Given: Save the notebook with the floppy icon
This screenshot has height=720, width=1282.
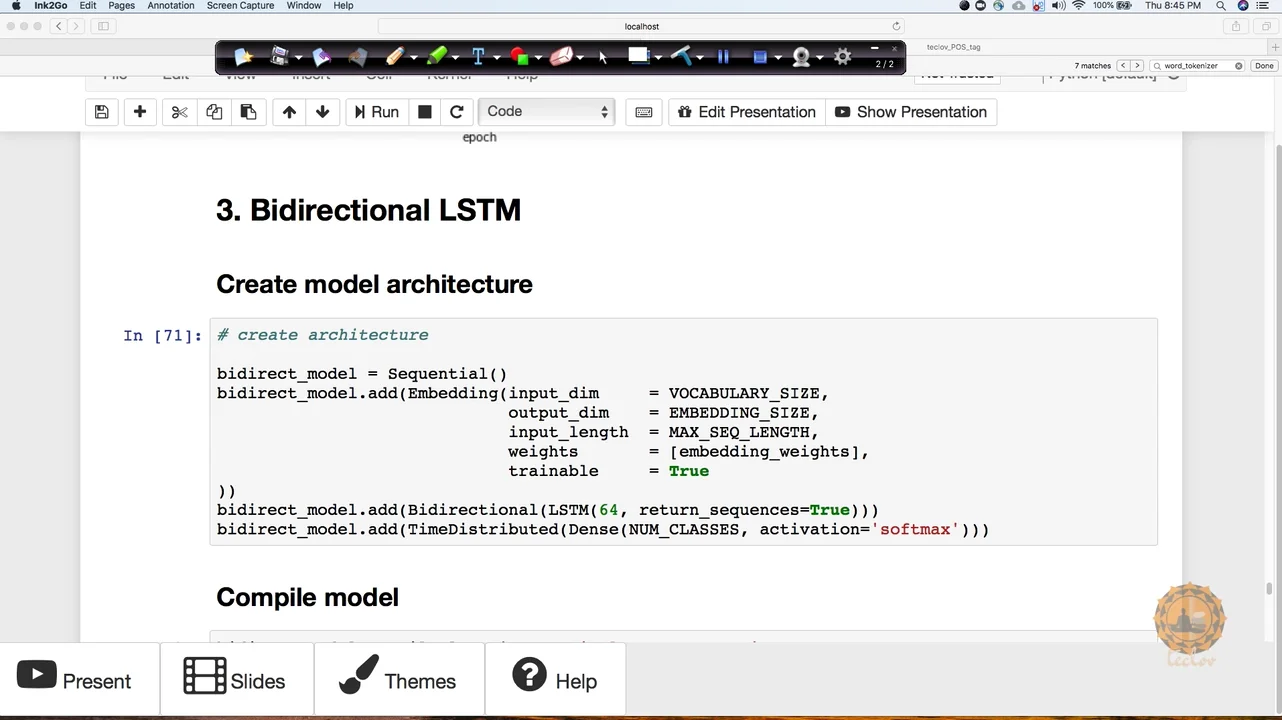Looking at the screenshot, I should [x=102, y=112].
